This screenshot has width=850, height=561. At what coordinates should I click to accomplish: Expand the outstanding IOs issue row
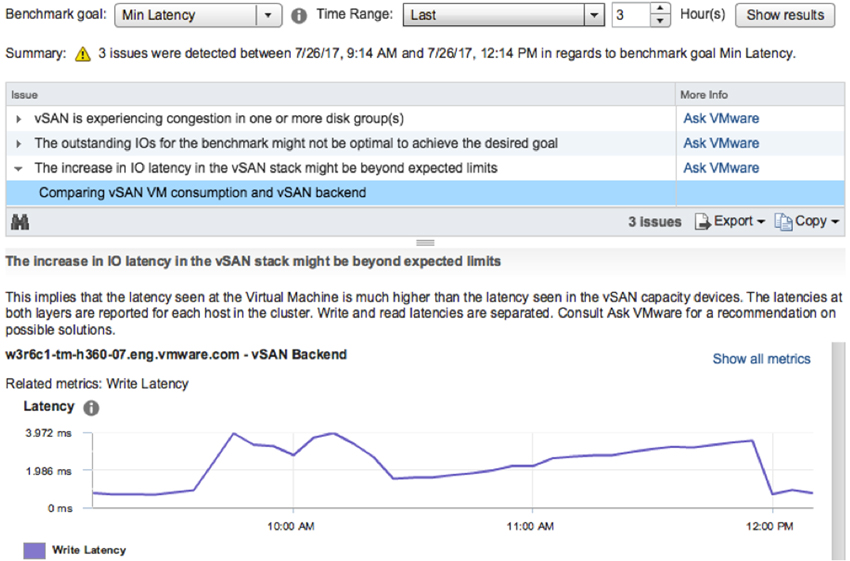pyautogui.click(x=18, y=144)
